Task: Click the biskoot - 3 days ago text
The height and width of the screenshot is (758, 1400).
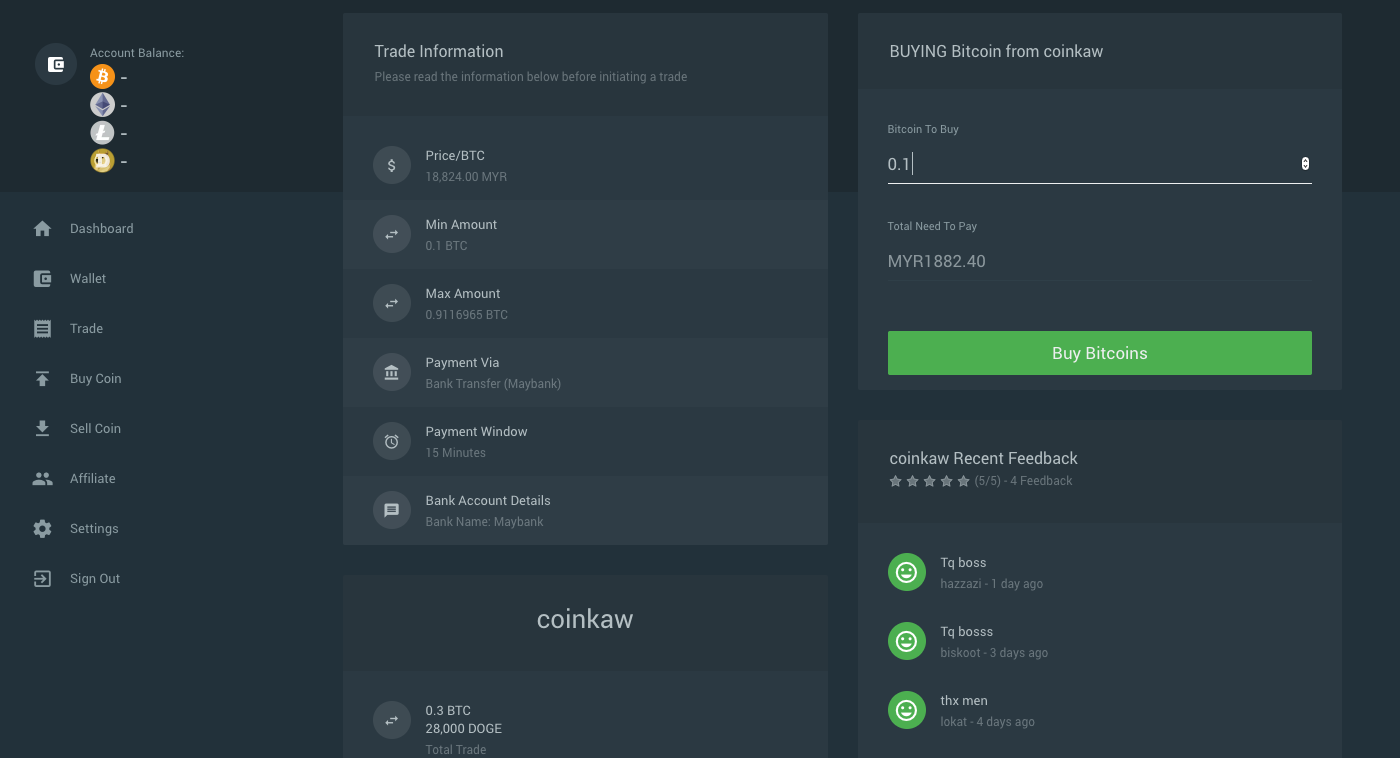Action: click(x=994, y=653)
